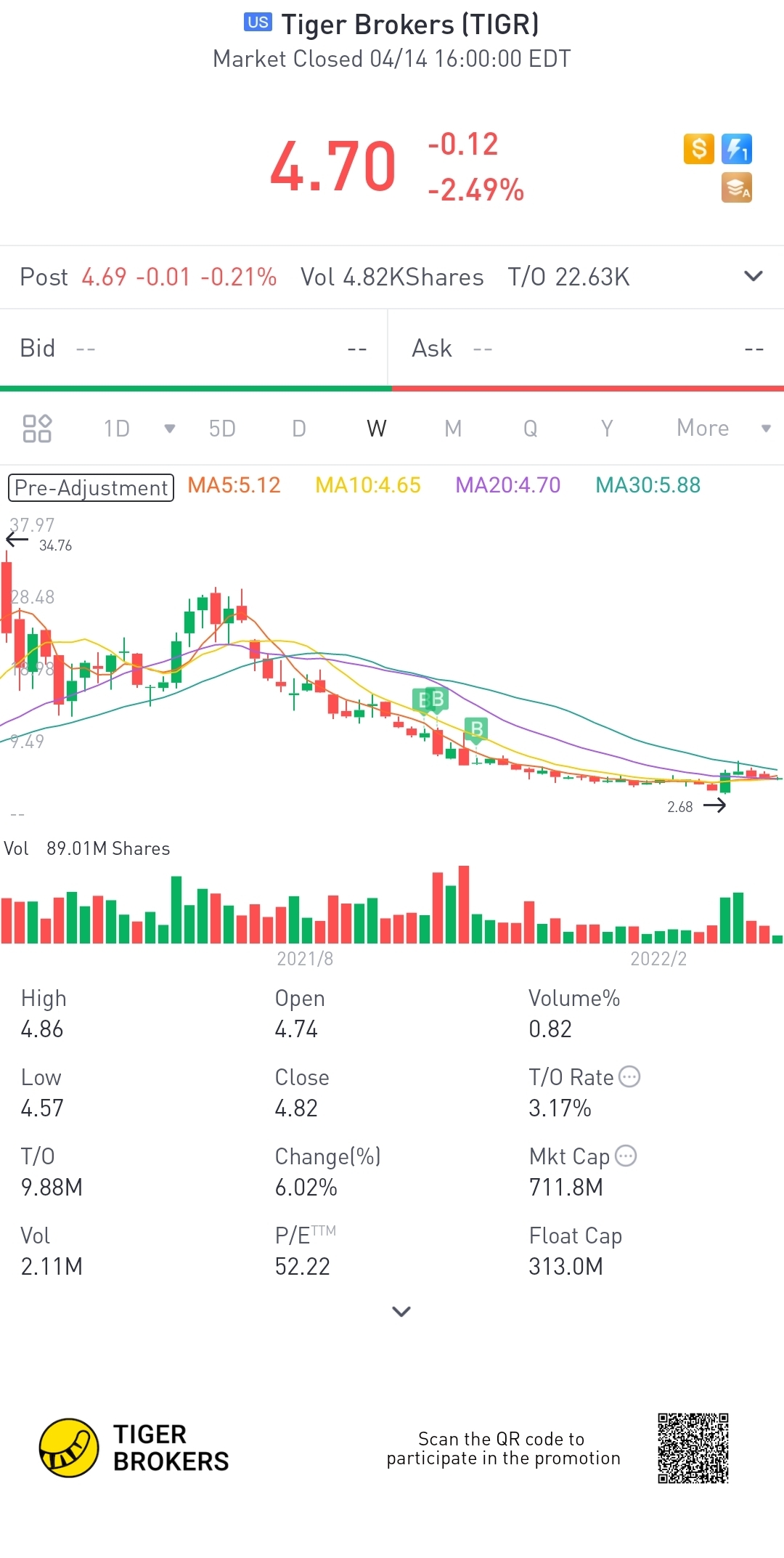Screen dimensions: 784x1558
Task: Tap the T/O 22.63K value
Action: click(x=568, y=277)
